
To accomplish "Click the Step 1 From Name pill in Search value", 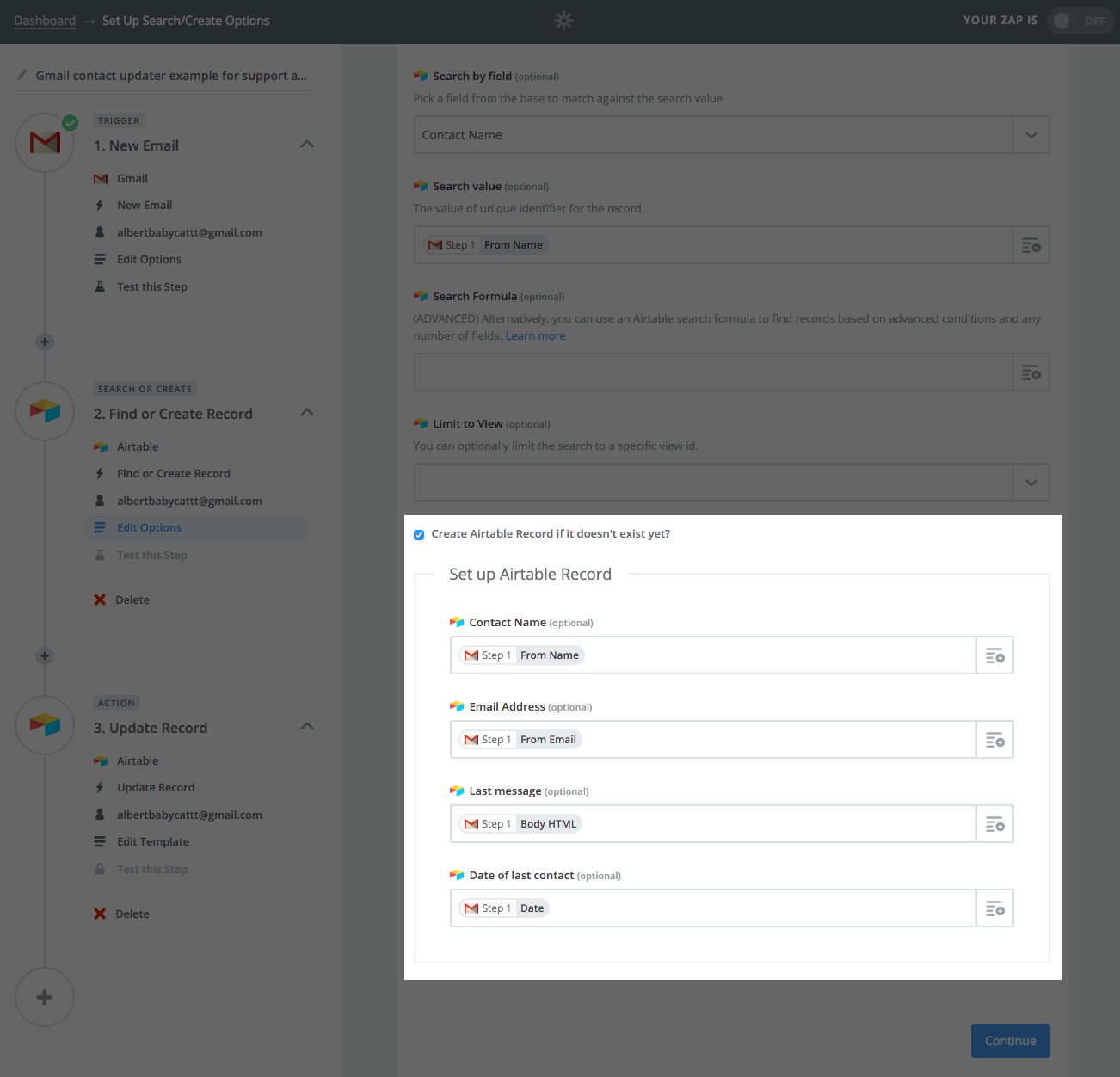I will click(x=486, y=245).
